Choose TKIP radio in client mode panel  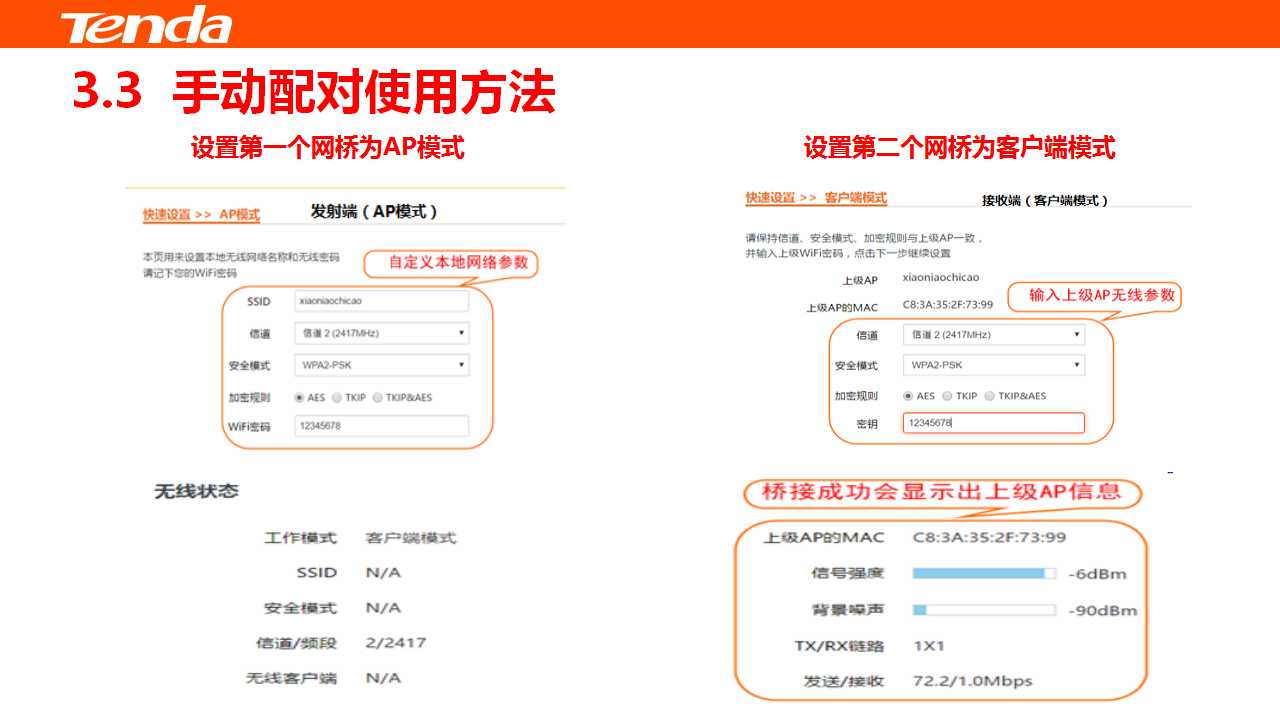(947, 396)
